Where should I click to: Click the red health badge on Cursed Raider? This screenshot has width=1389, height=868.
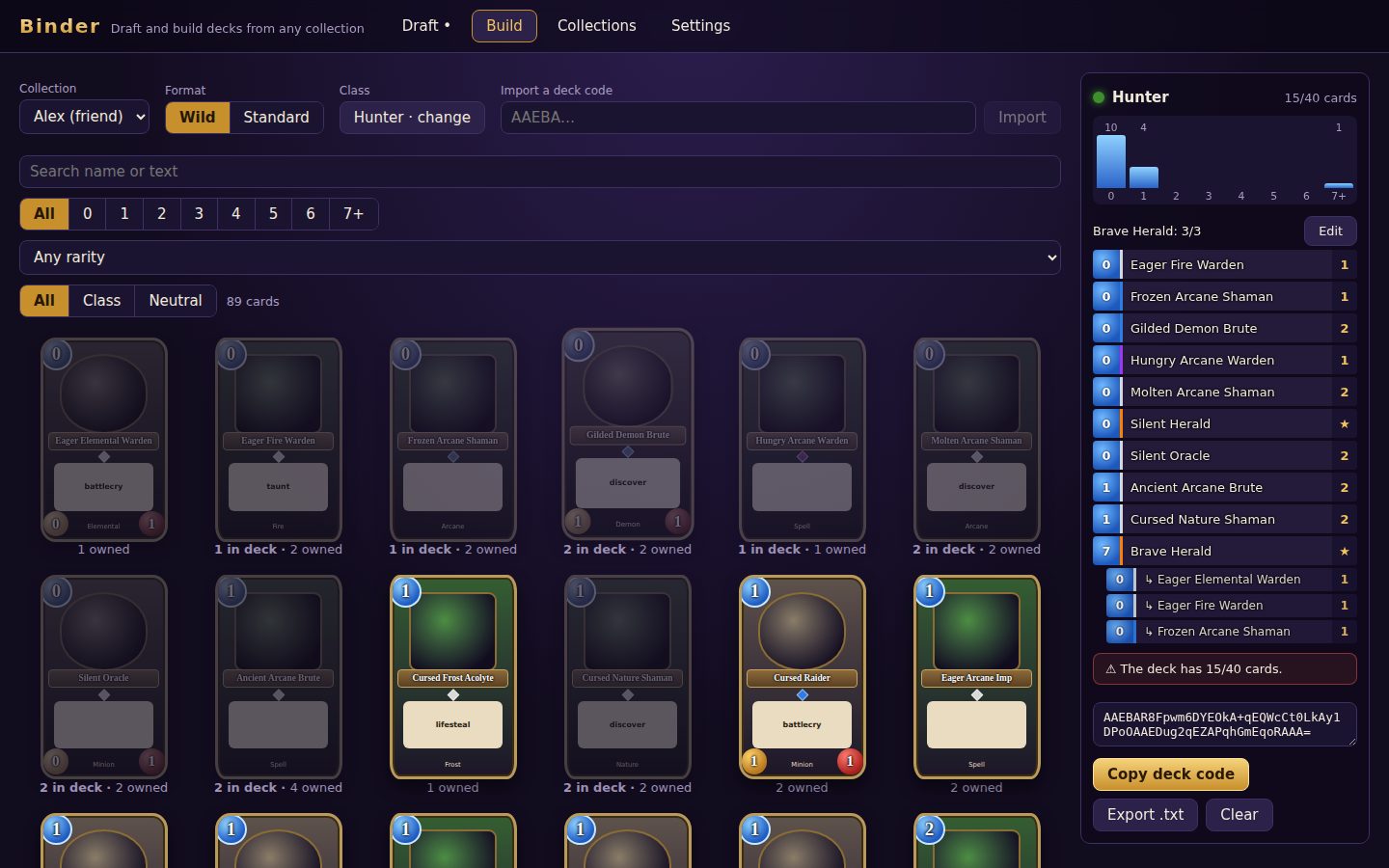[850, 761]
